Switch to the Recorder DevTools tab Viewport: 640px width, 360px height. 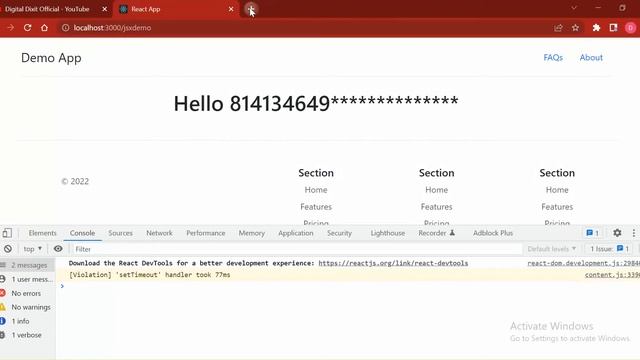[x=436, y=233]
